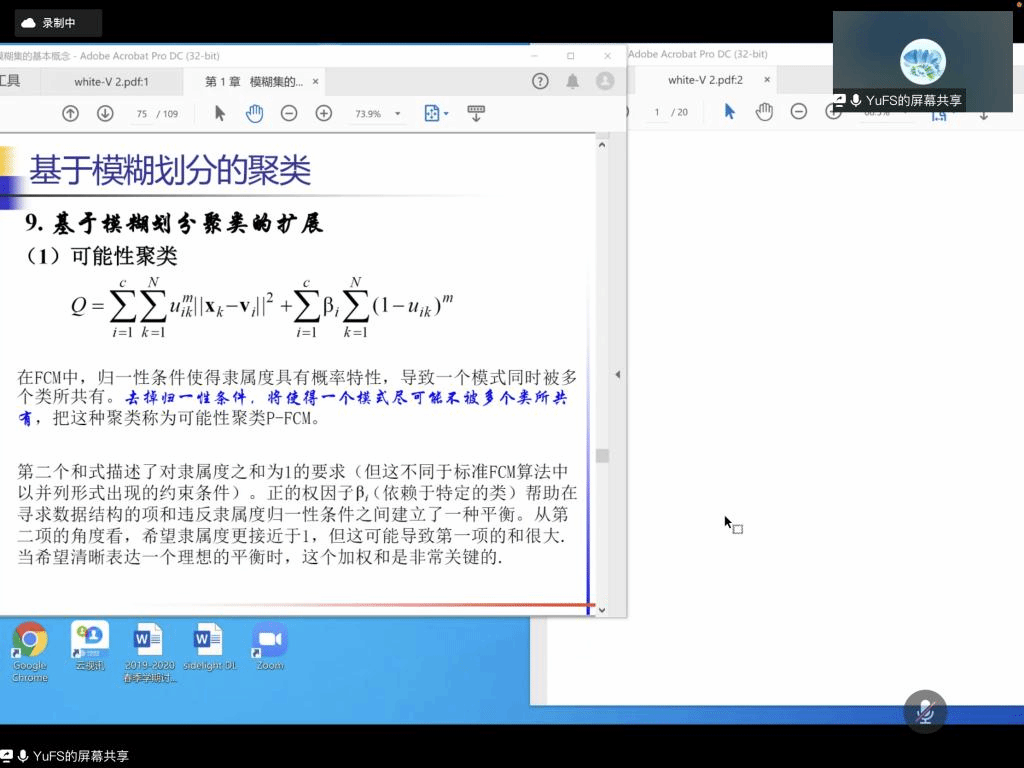The image size is (1024, 768).
Task: Open the Help question mark icon
Action: point(540,81)
